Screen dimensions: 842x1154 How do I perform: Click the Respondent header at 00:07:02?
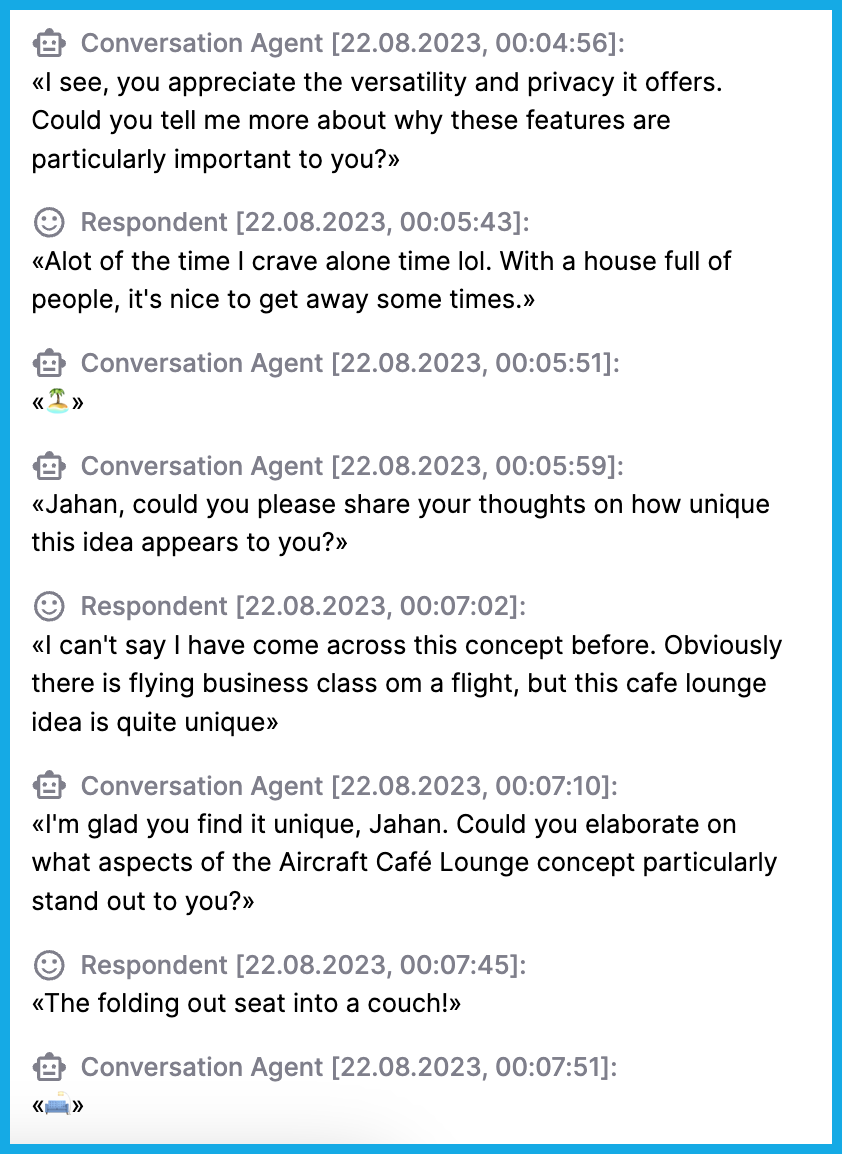tap(303, 606)
